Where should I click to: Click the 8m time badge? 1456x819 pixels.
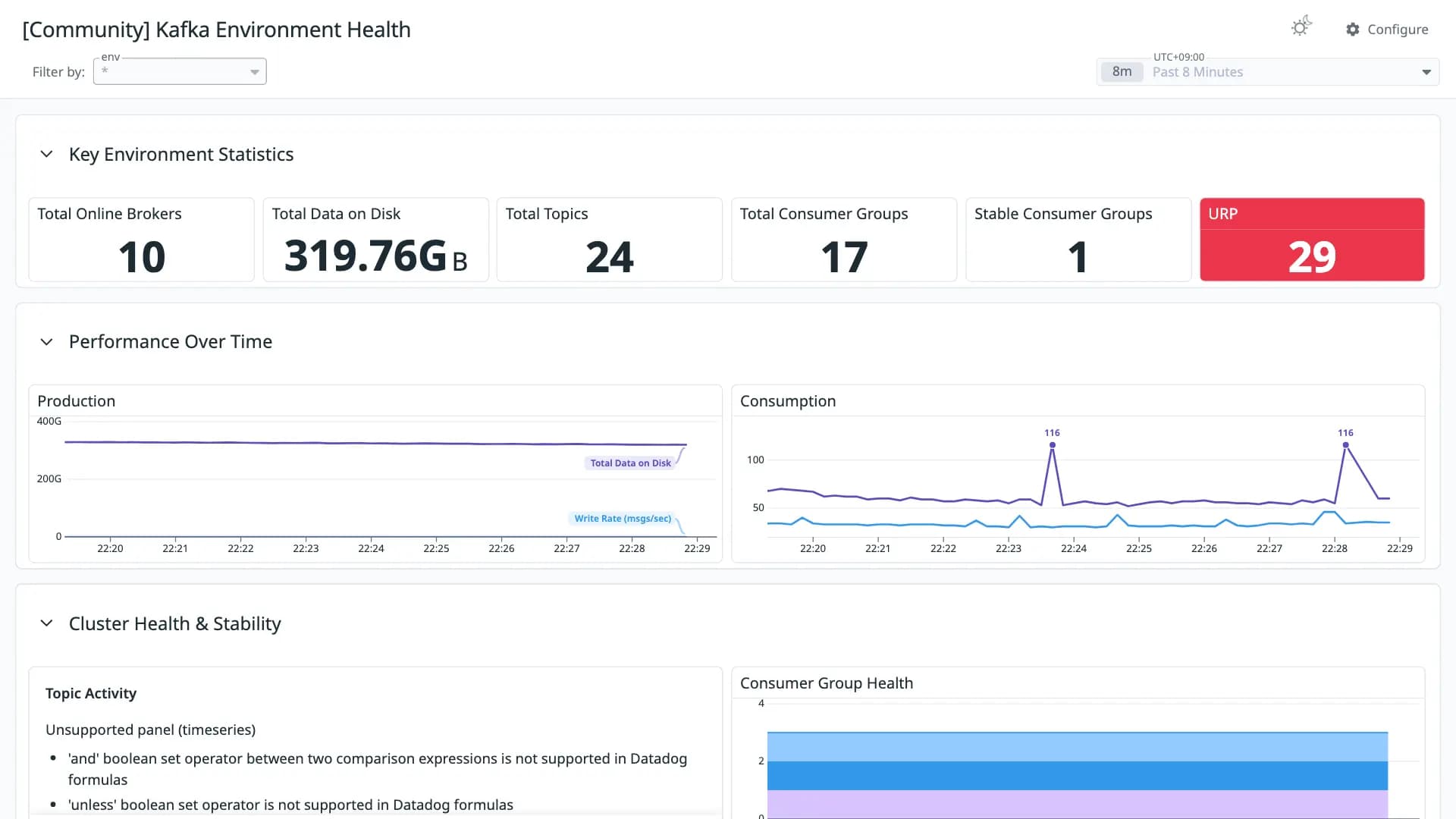click(x=1122, y=72)
